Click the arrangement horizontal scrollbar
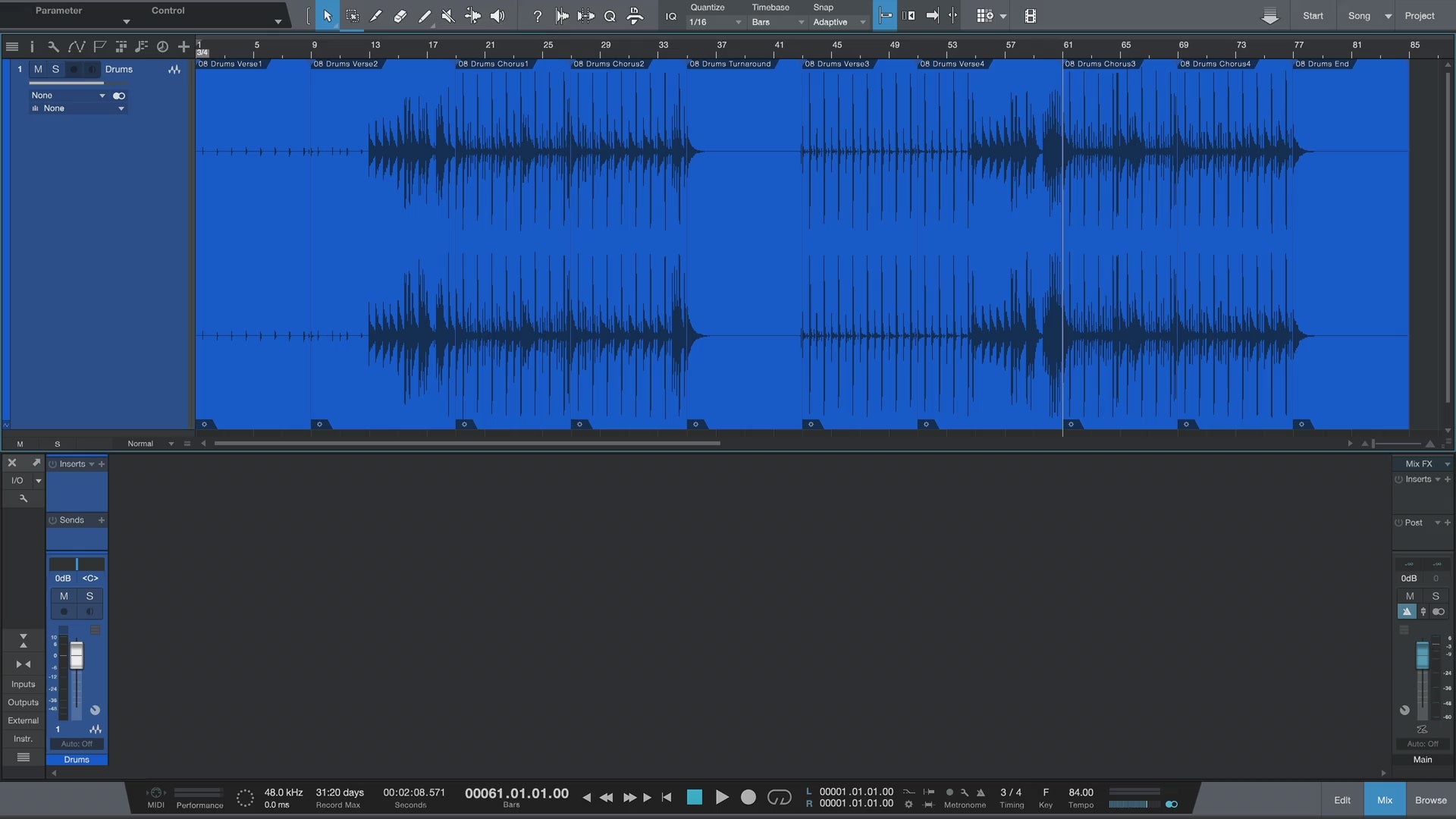Viewport: 1456px width, 819px height. click(x=467, y=444)
